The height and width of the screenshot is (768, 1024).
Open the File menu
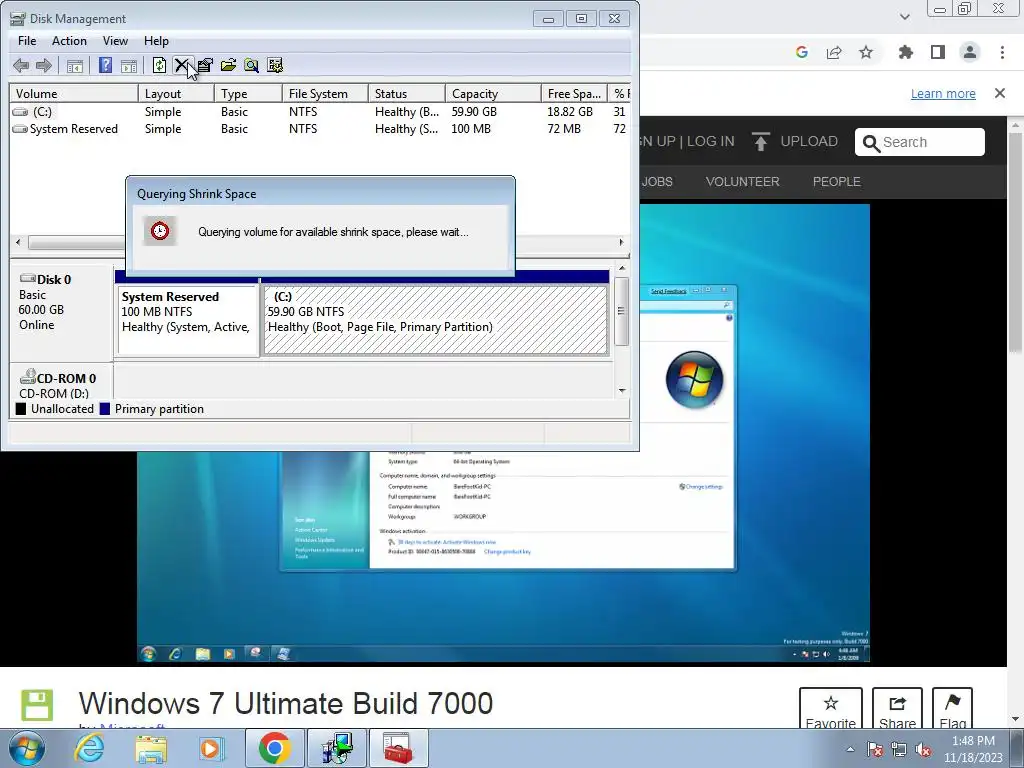[27, 40]
